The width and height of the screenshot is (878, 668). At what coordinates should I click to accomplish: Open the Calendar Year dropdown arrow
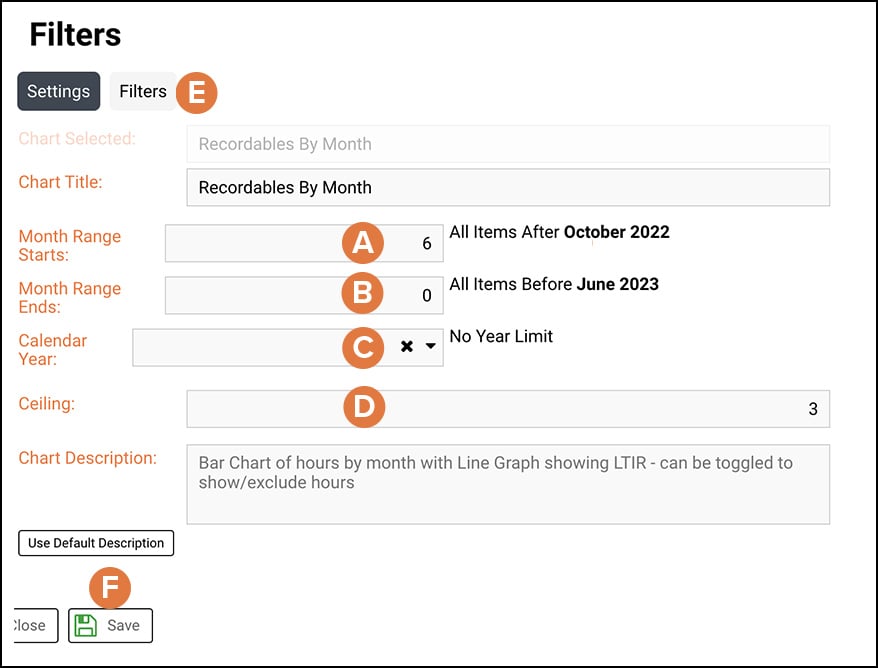click(431, 346)
